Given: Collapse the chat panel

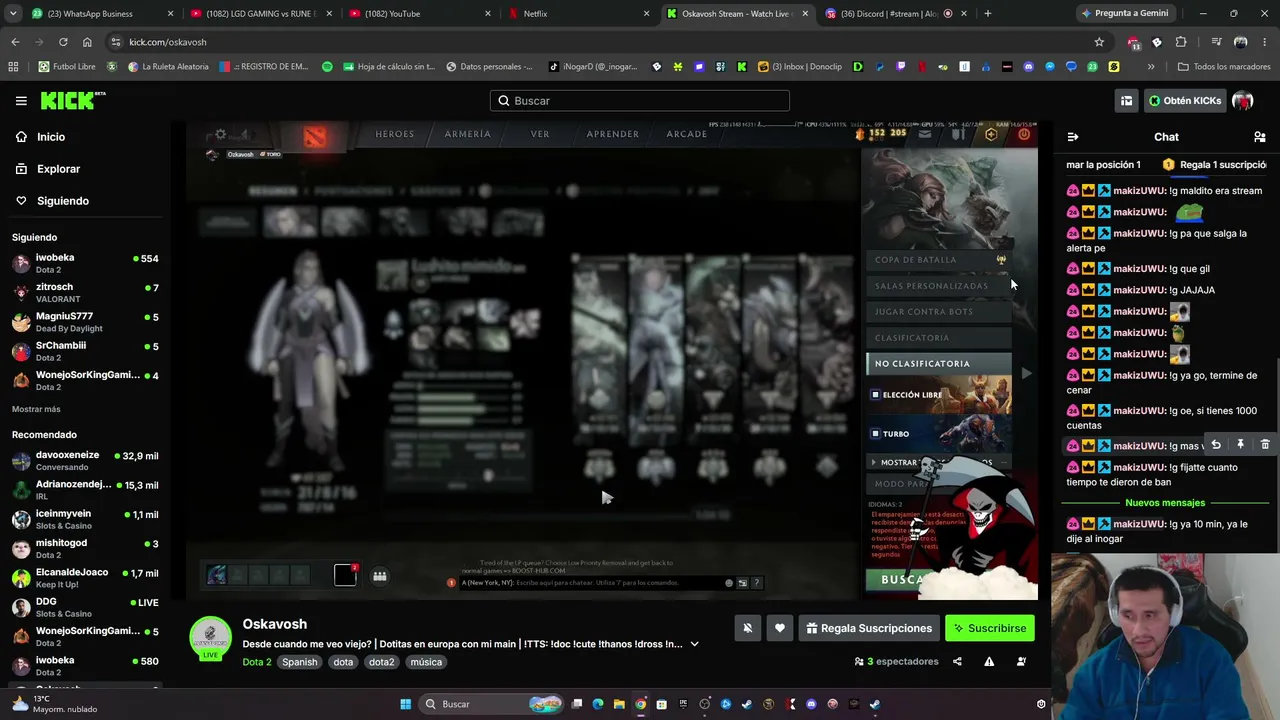Looking at the screenshot, I should 1073,137.
